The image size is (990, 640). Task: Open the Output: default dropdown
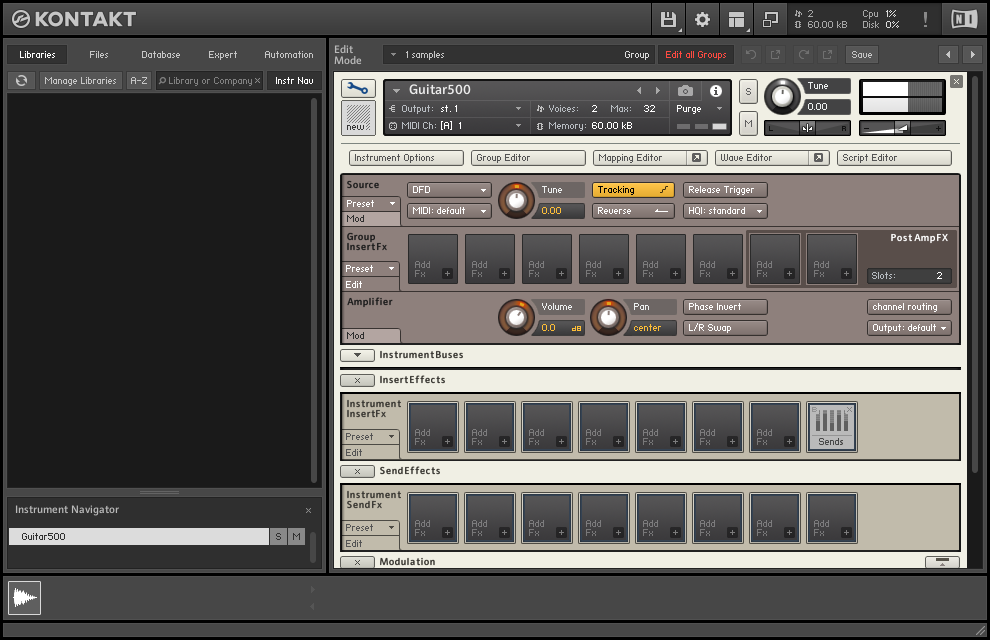coord(909,328)
